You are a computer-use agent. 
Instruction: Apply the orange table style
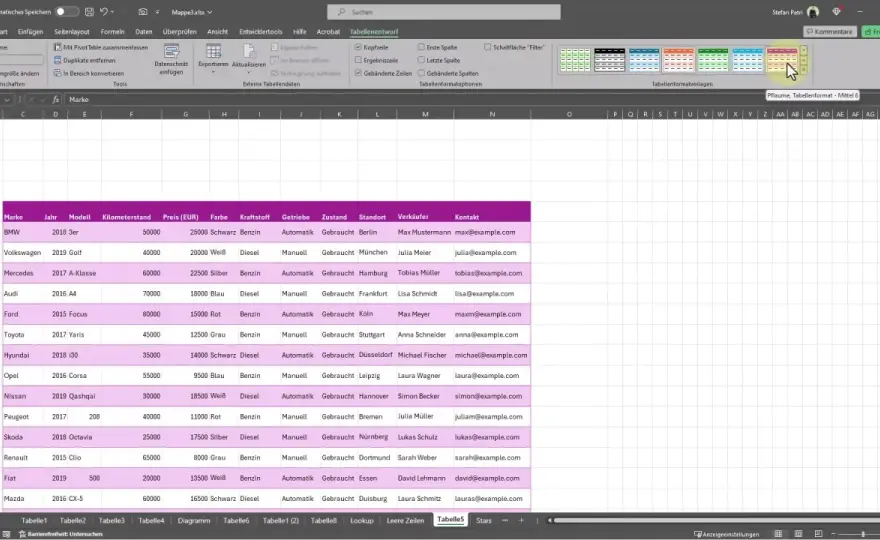pos(679,60)
